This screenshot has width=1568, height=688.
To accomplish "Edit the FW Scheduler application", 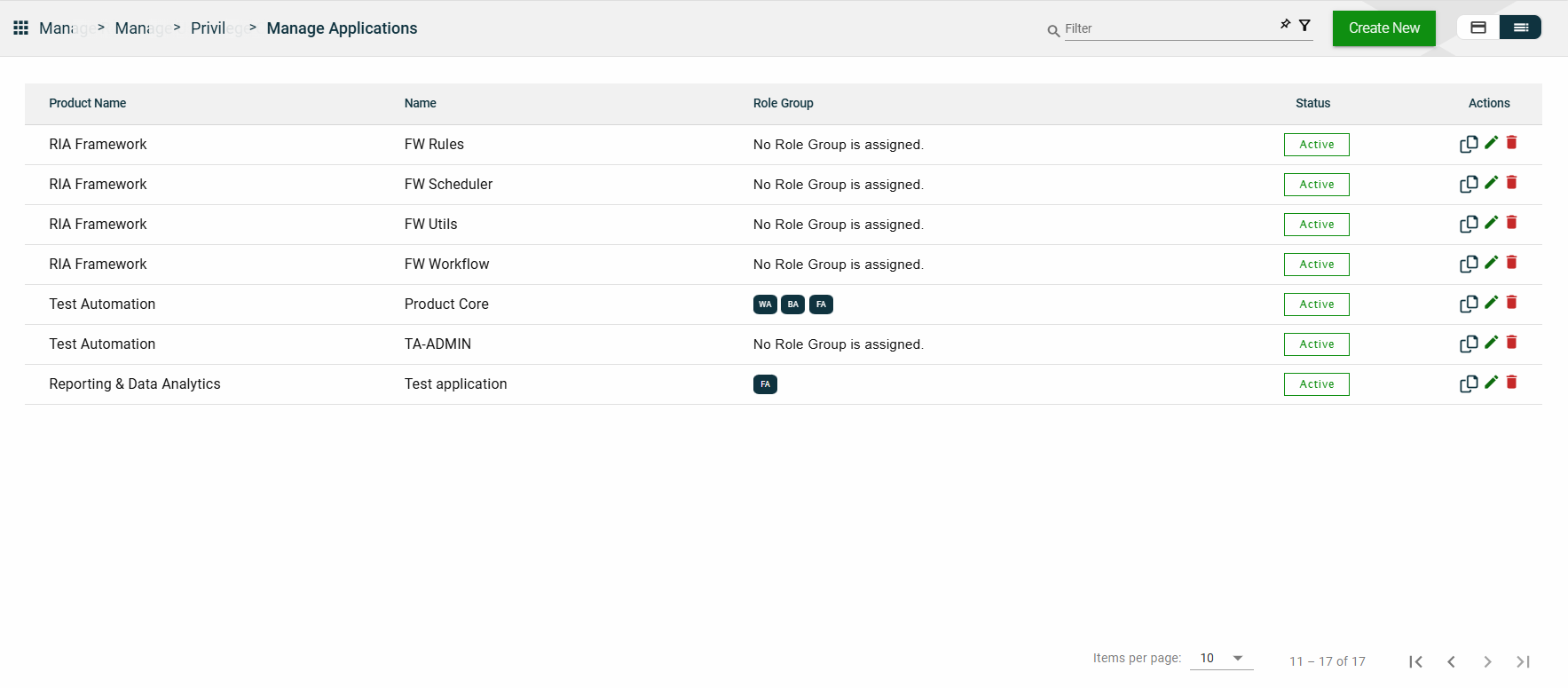I will 1491,183.
